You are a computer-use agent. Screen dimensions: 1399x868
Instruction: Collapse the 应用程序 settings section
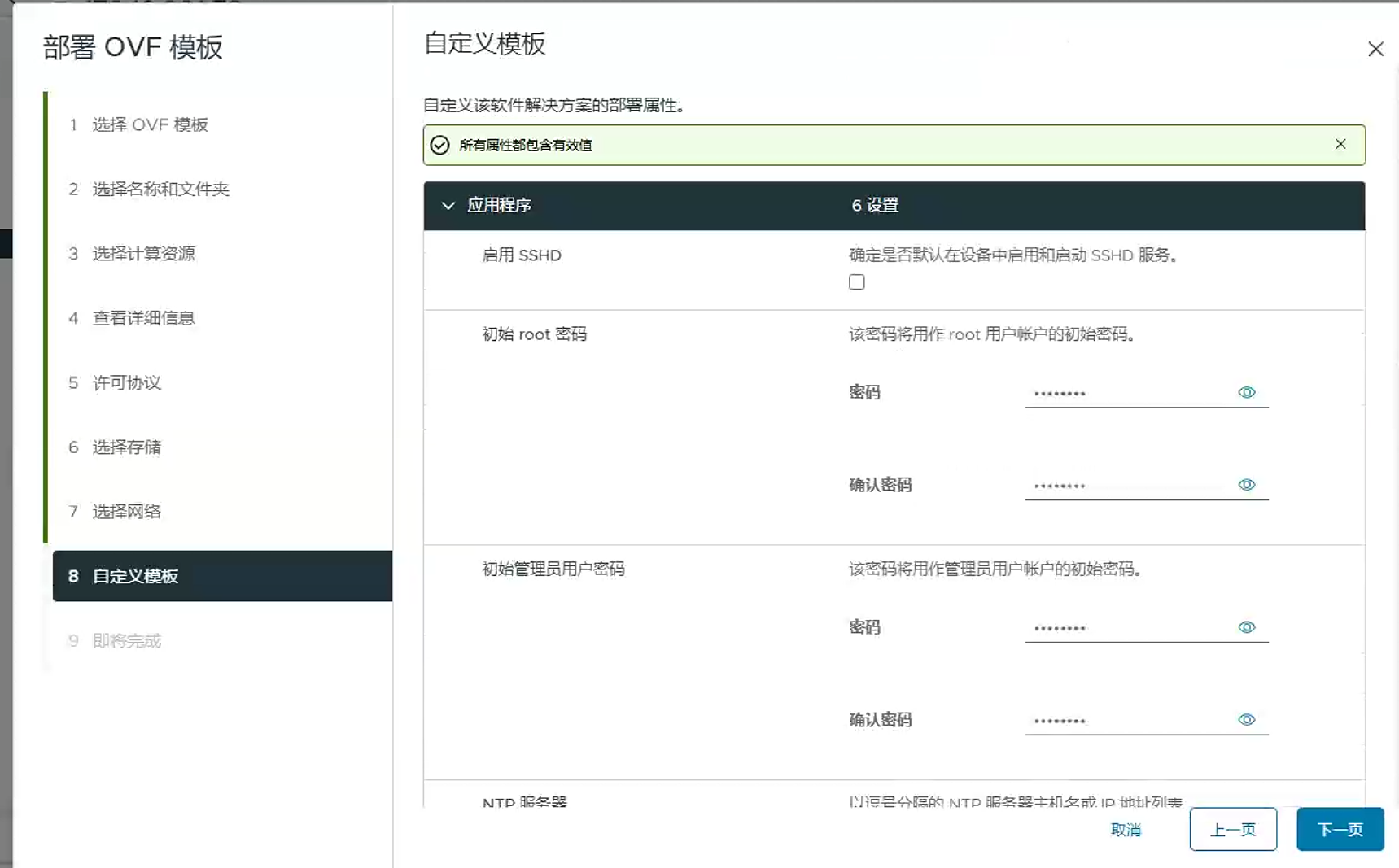tap(448, 206)
